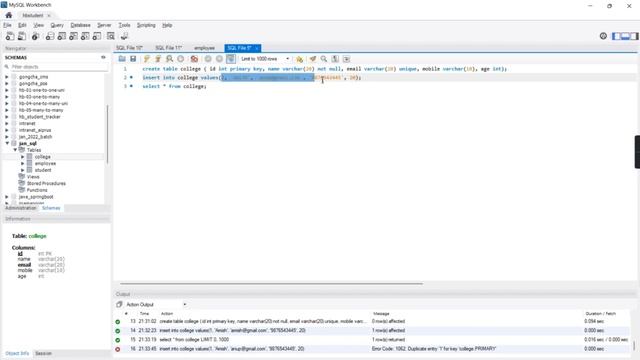
Task: Collapse the jan_sql schema
Action: (7, 144)
